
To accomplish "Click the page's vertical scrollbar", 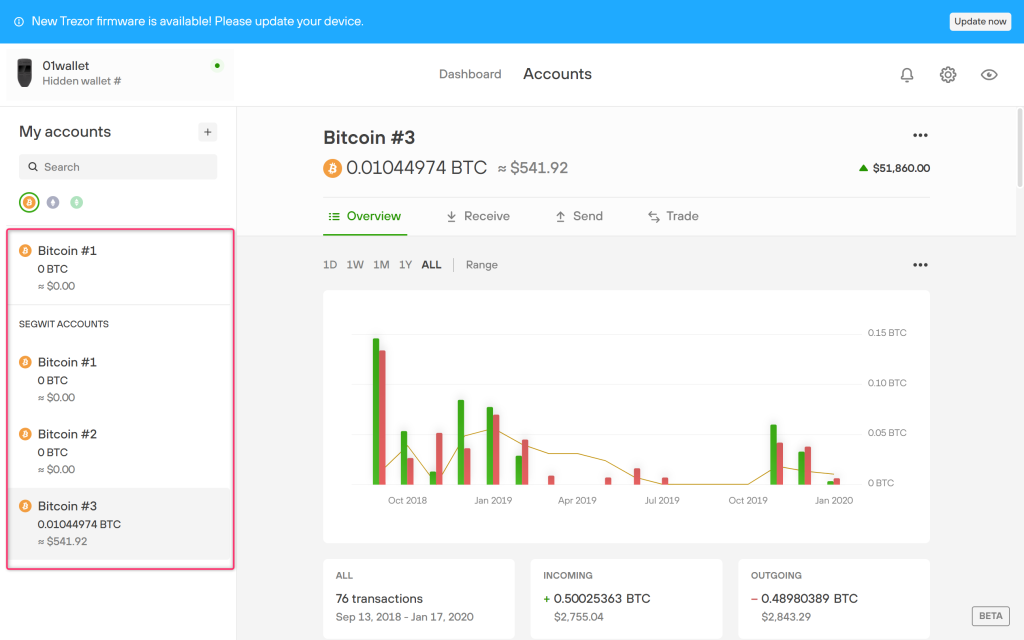I will point(1019,148).
